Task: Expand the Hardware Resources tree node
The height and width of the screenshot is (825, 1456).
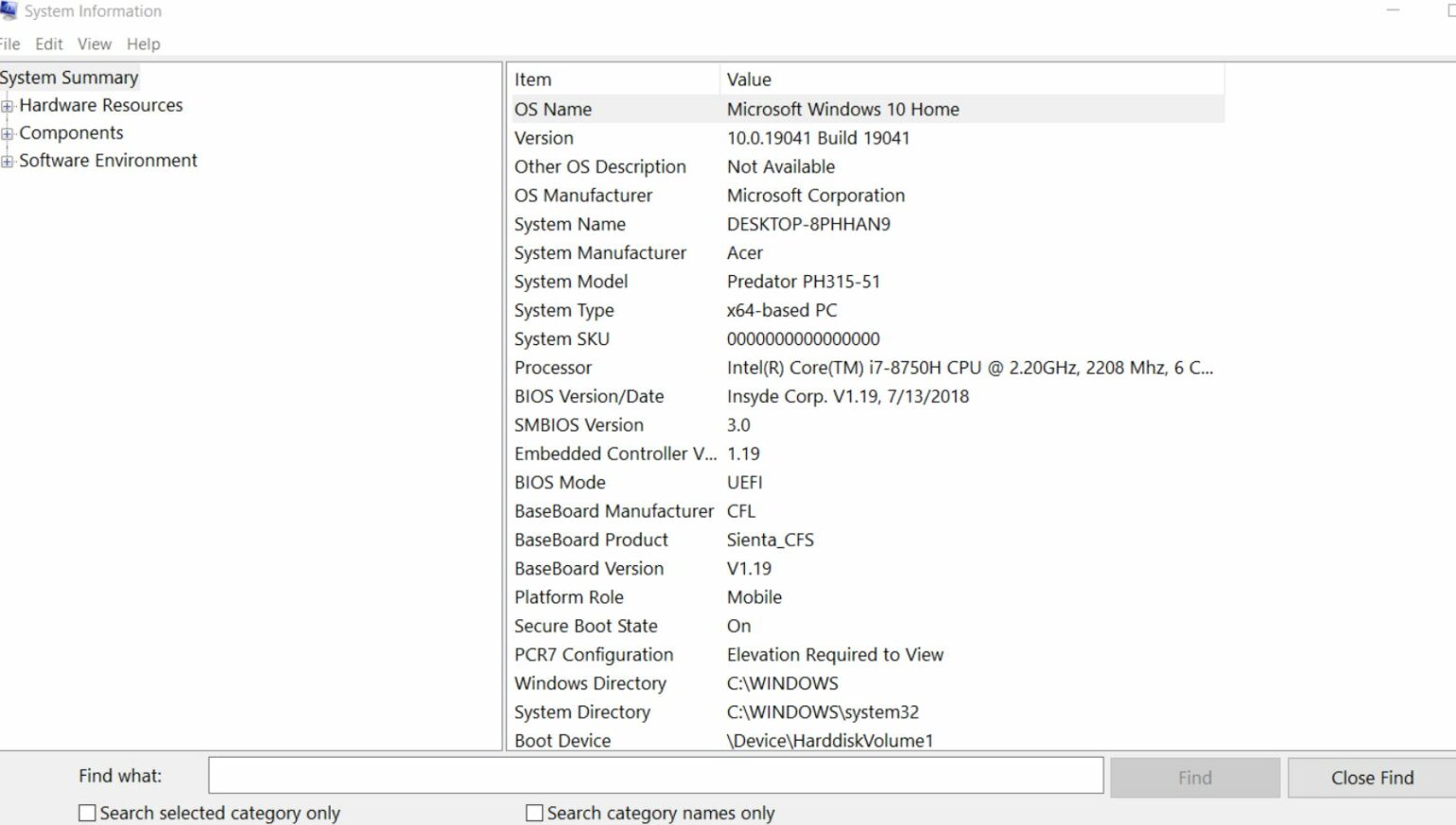Action: [x=7, y=105]
